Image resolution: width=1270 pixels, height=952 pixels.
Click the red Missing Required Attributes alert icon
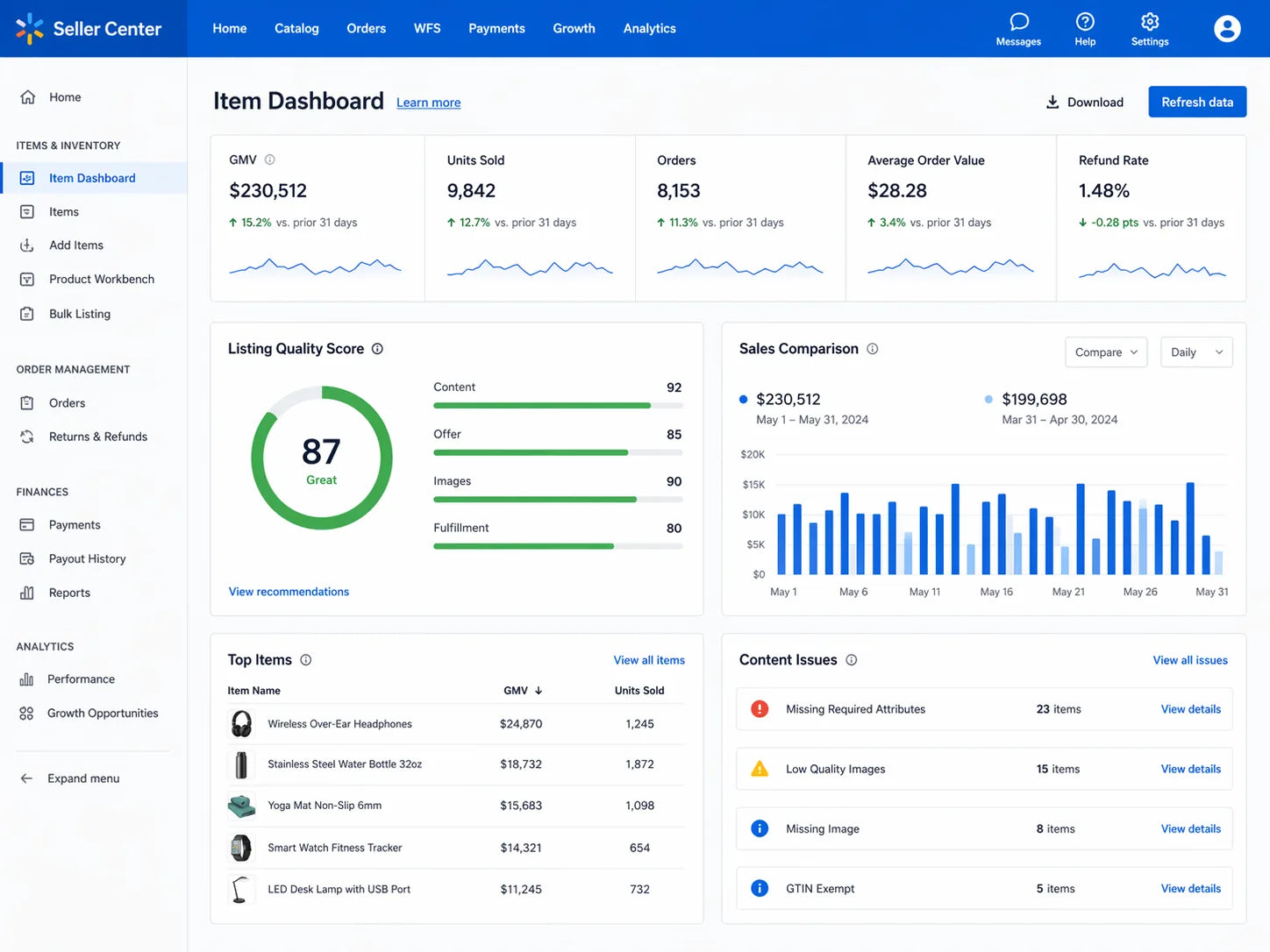pos(760,709)
